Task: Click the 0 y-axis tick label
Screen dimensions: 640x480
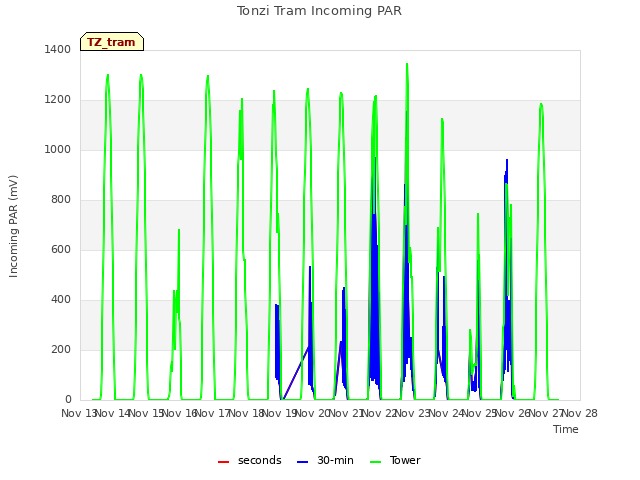Action: (68, 399)
